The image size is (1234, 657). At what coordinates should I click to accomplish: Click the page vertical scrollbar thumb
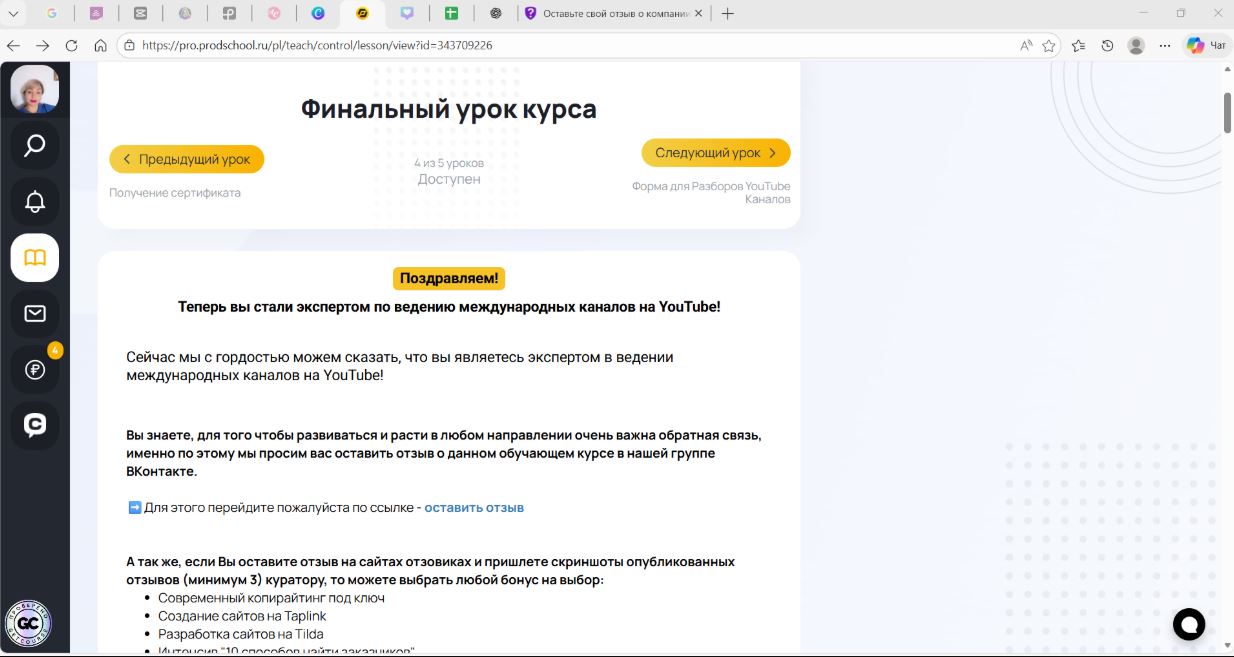1227,112
